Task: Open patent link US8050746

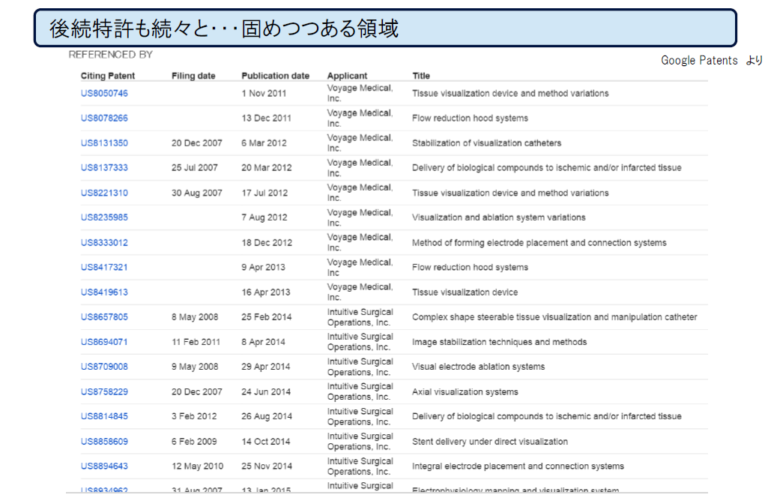Action: click(x=104, y=93)
